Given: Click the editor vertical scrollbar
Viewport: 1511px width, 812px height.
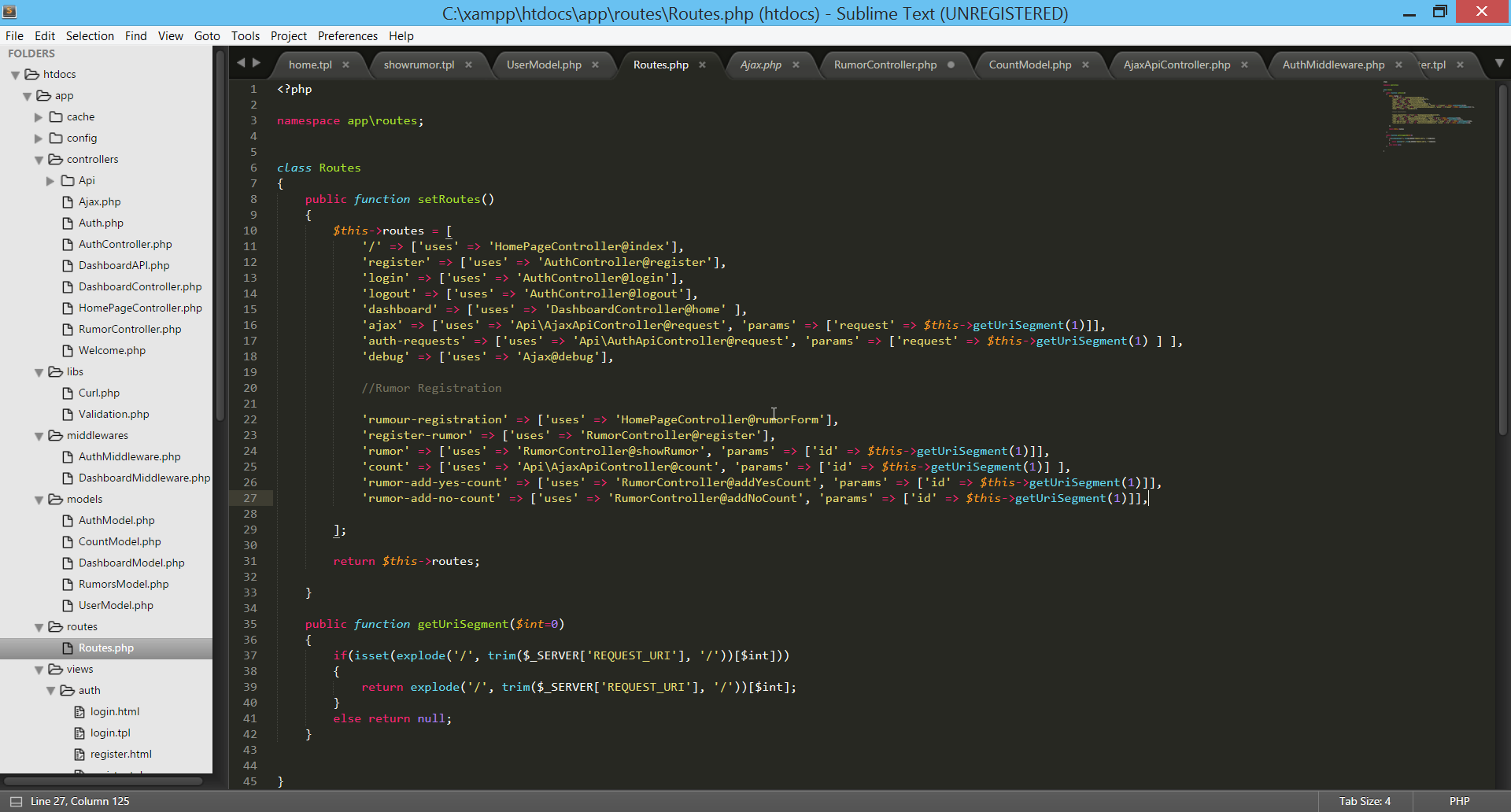Looking at the screenshot, I should [1502, 258].
